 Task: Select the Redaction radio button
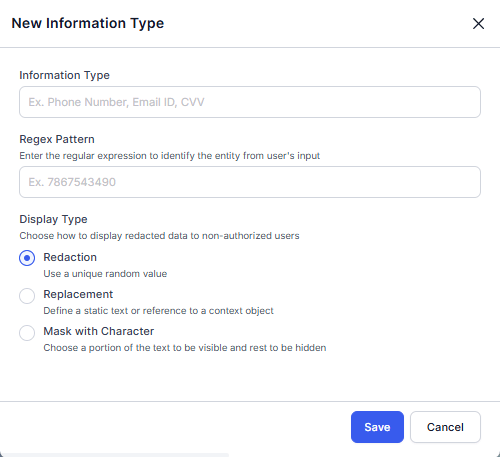pyautogui.click(x=27, y=258)
